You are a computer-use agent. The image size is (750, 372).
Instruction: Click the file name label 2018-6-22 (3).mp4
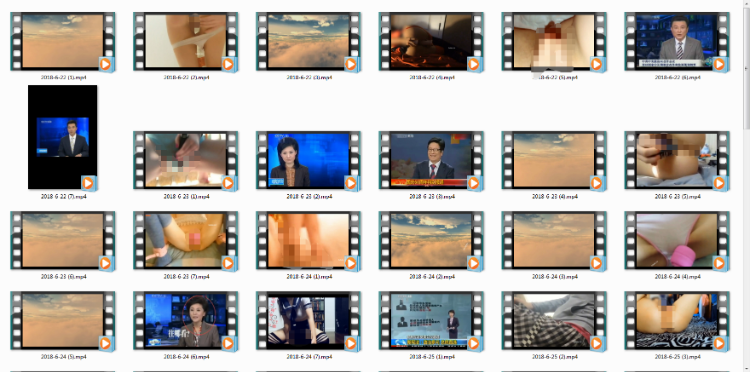(309, 77)
